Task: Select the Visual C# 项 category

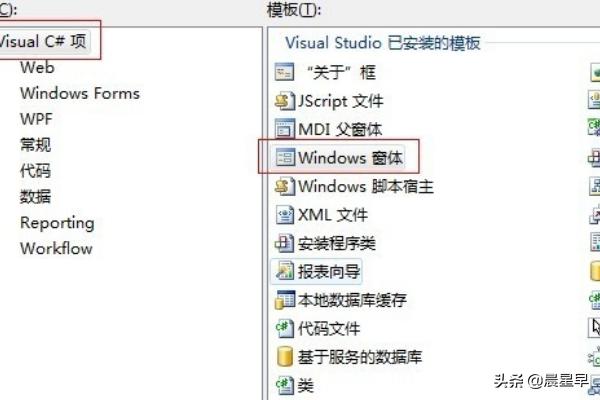Action: point(43,41)
